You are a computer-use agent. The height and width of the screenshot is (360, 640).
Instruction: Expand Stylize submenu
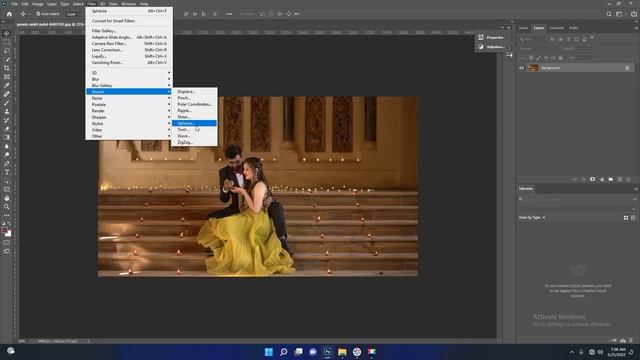[129, 123]
